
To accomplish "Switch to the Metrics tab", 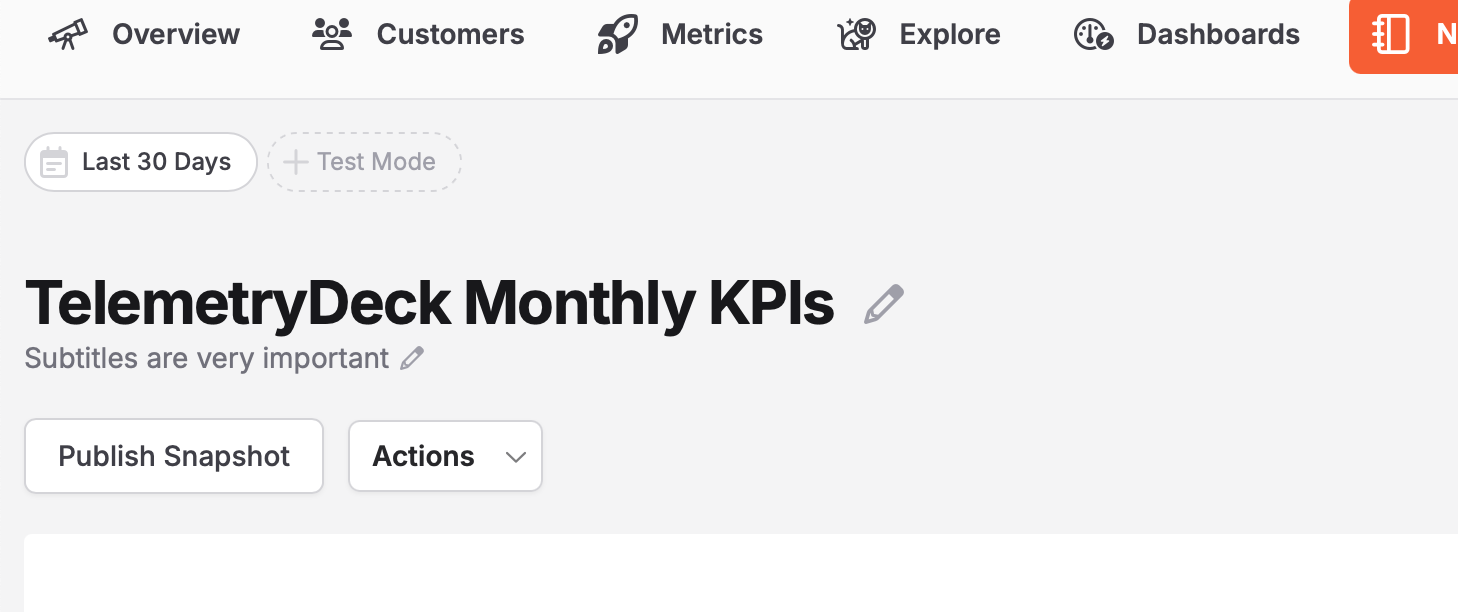I will point(680,35).
